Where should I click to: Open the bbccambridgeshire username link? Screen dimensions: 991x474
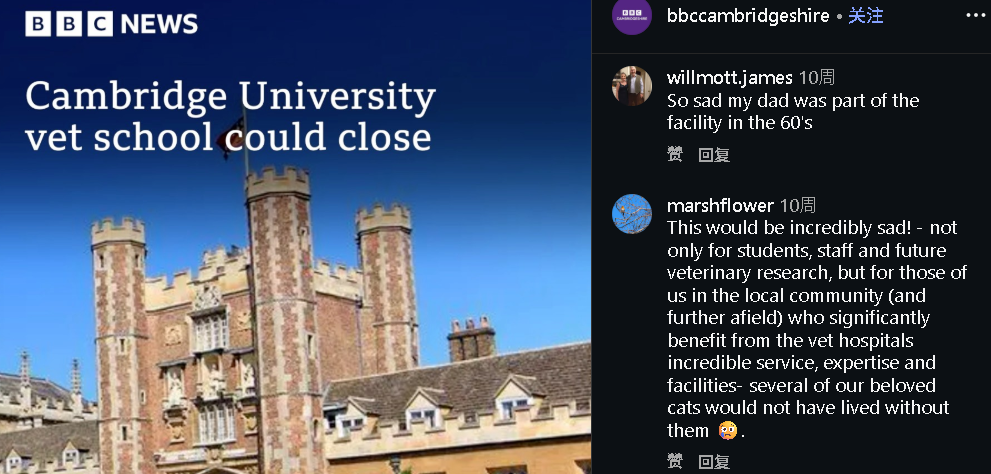[x=748, y=16]
